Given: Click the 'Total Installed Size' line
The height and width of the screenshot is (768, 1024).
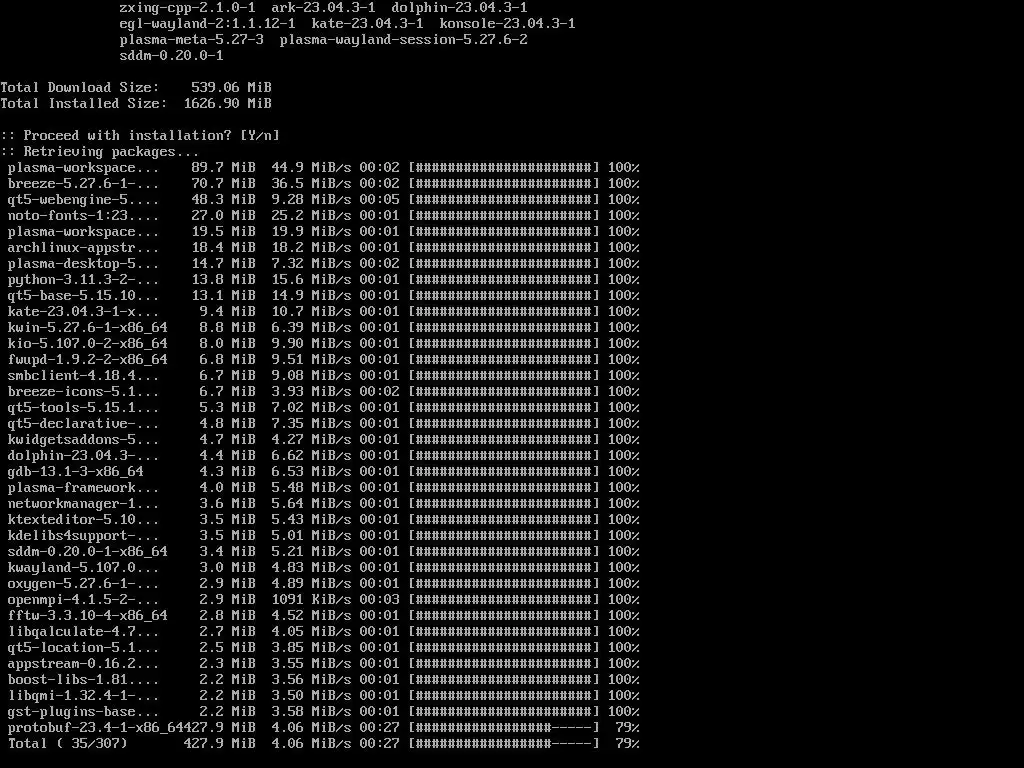Looking at the screenshot, I should (136, 103).
